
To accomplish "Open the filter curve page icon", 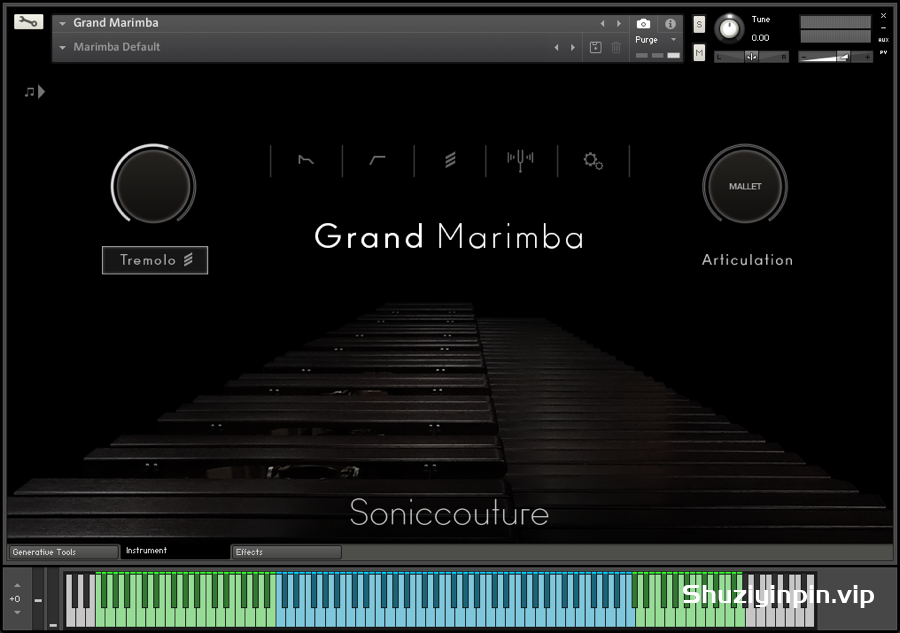I will point(377,160).
